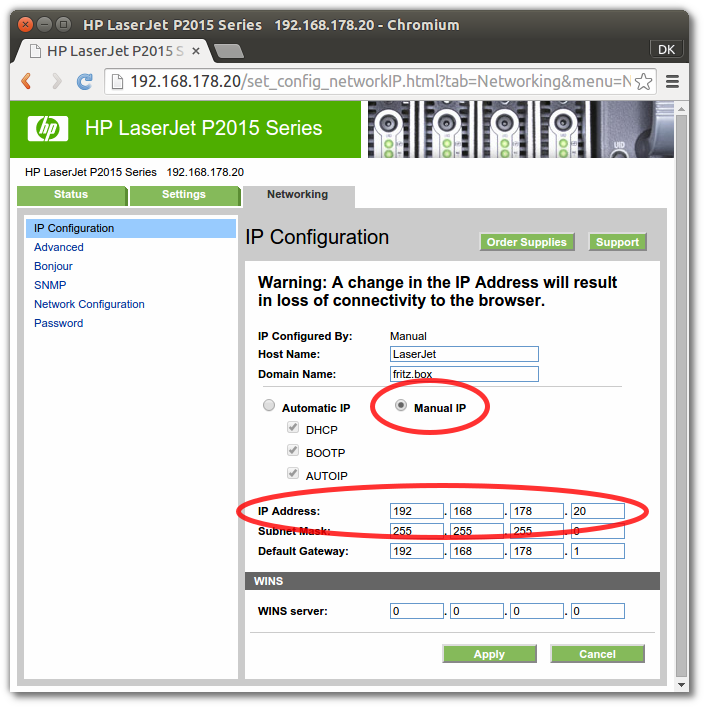
Task: Open the Network Configuration sidebar link
Action: (89, 304)
